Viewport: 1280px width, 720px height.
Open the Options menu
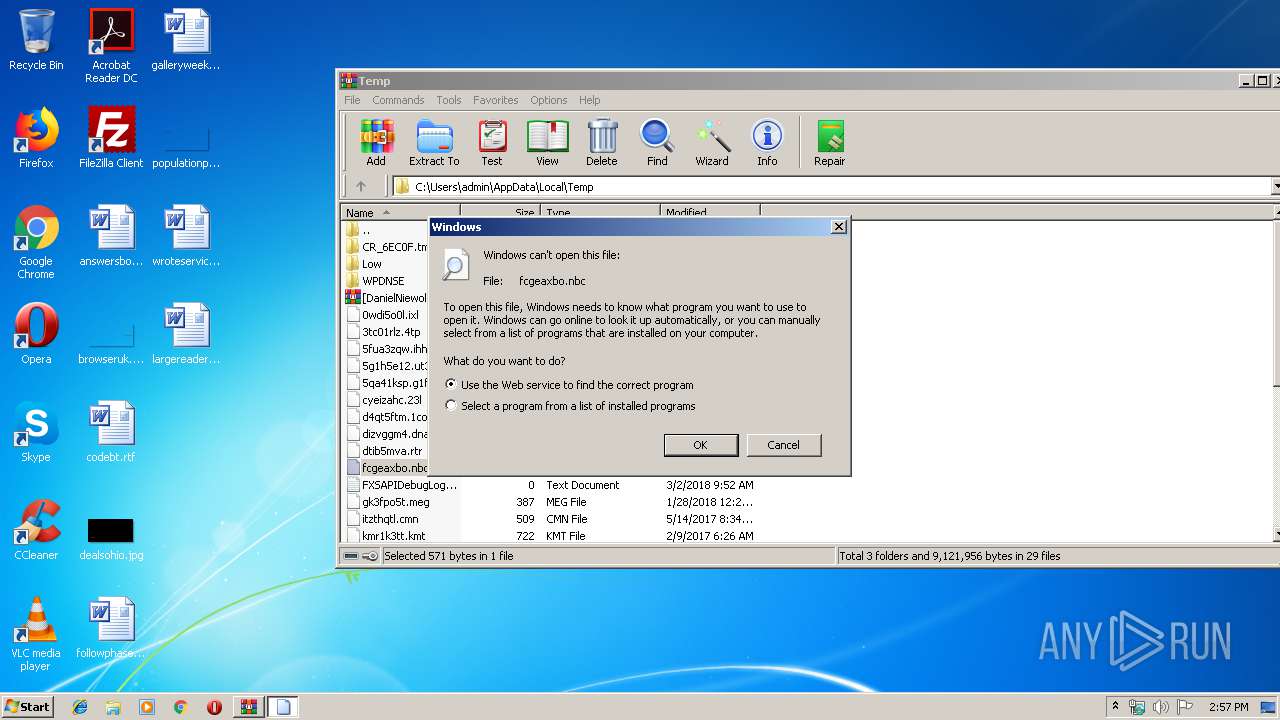click(x=548, y=100)
